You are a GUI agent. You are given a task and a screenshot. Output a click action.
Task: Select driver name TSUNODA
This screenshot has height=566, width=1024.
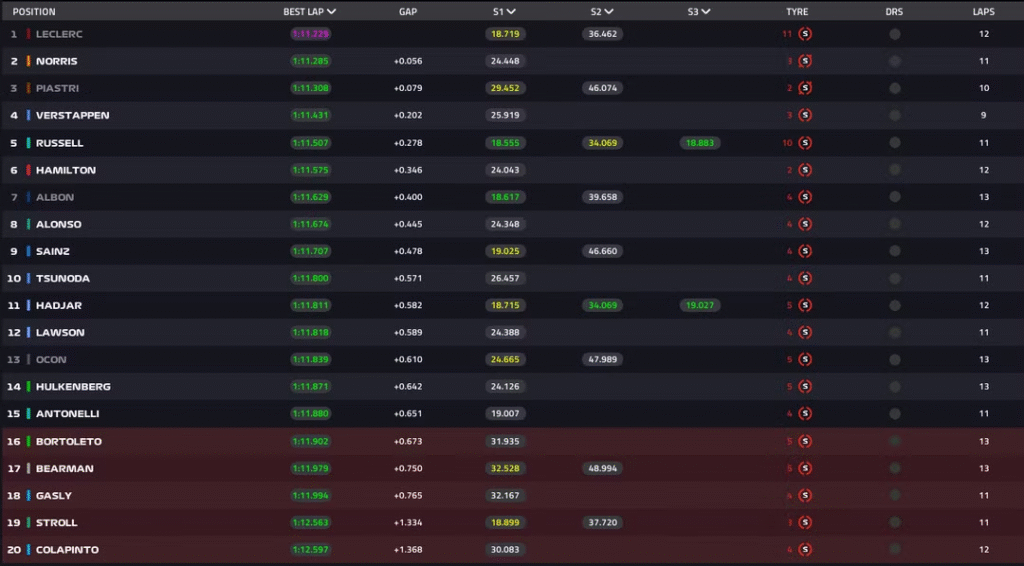(x=63, y=278)
